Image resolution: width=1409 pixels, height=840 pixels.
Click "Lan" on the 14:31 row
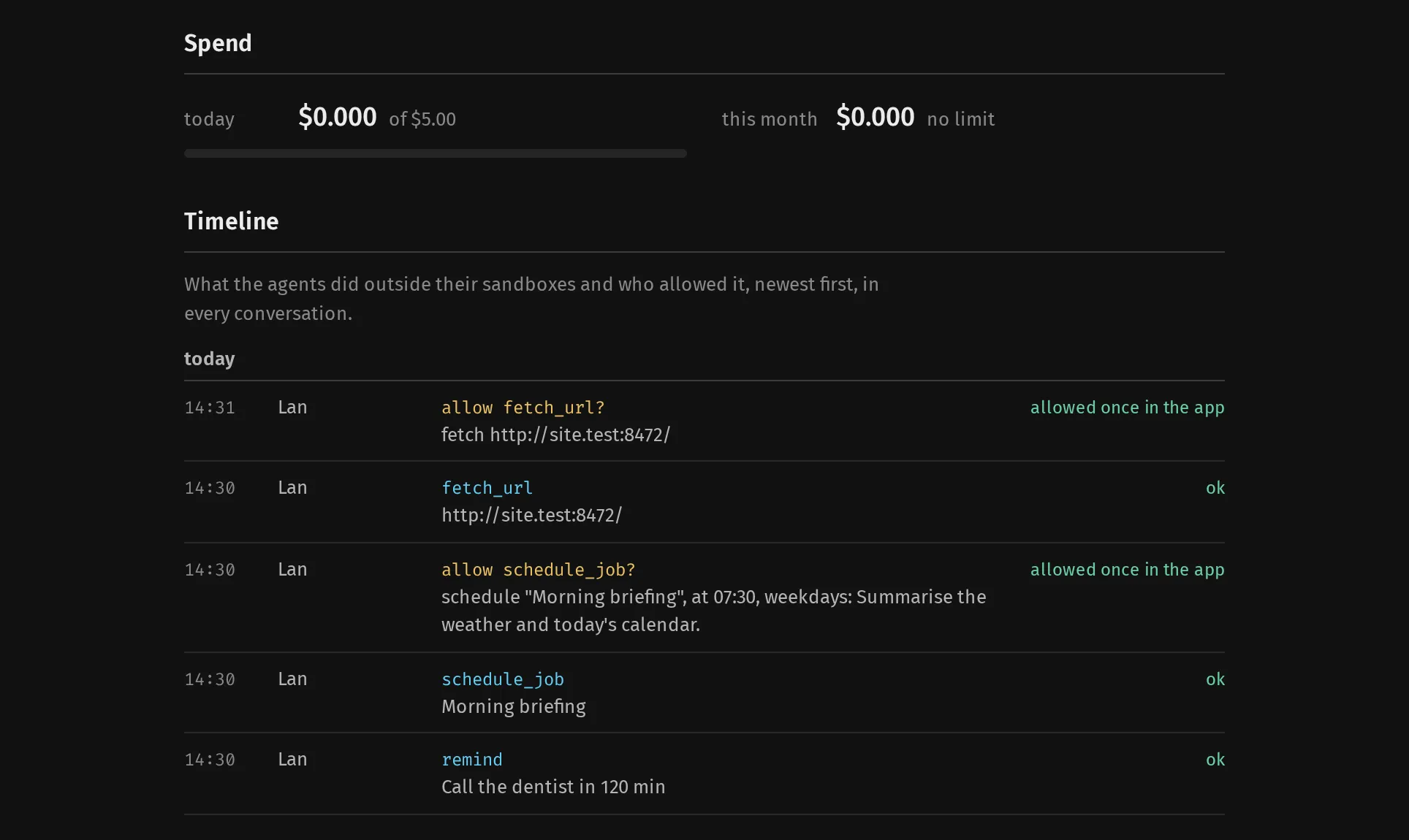292,408
